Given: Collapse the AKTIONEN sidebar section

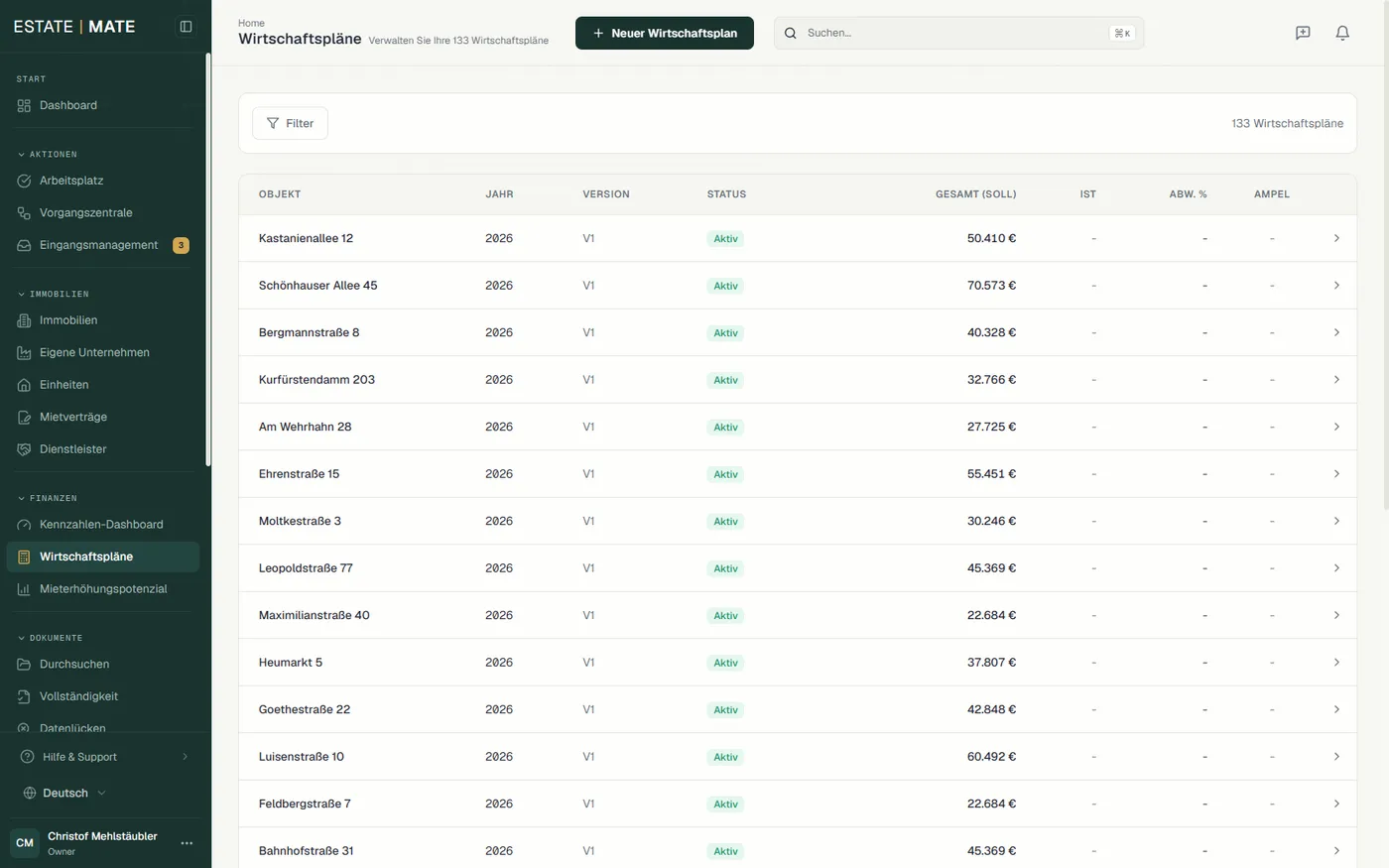Looking at the screenshot, I should (48, 155).
